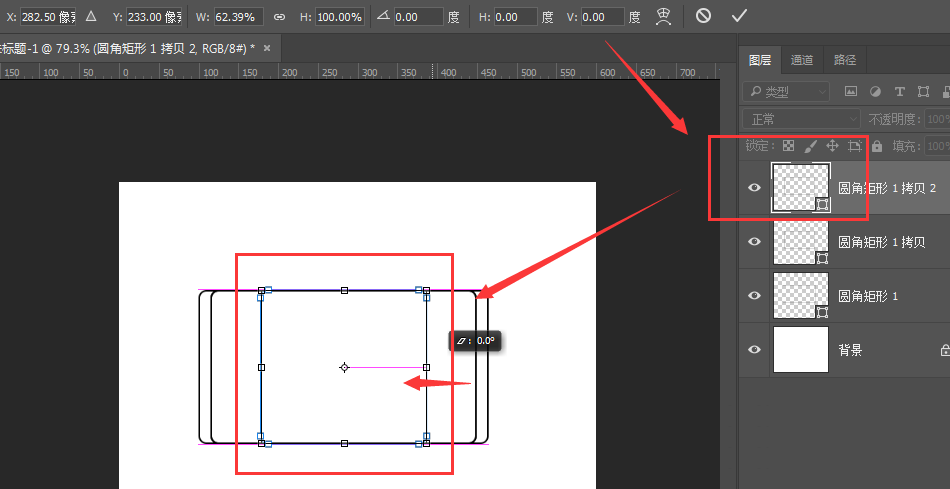Open the 正常 blend mode dropdown
The width and height of the screenshot is (950, 489).
coord(802,119)
